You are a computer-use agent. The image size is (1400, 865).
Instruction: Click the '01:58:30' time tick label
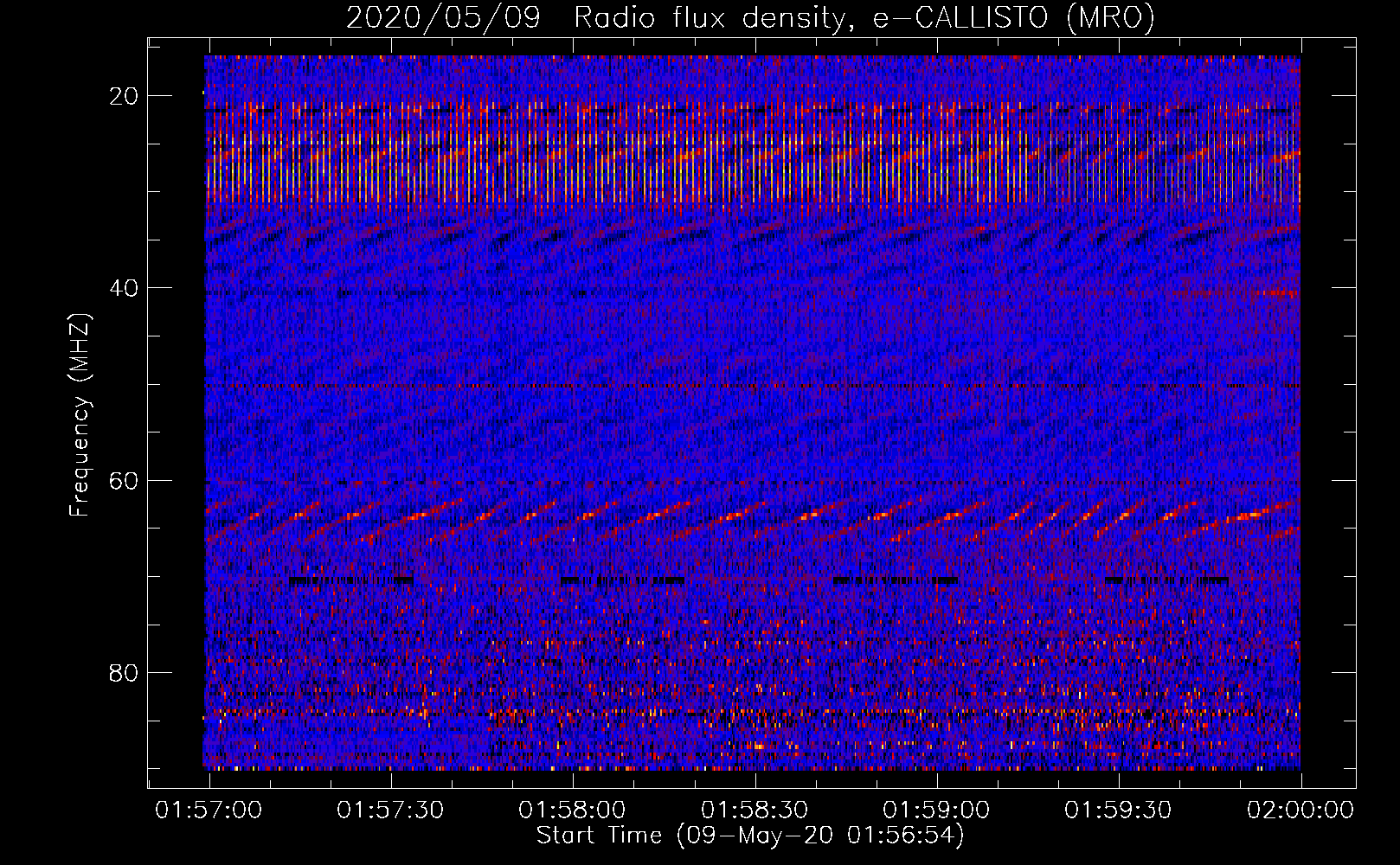point(755,811)
